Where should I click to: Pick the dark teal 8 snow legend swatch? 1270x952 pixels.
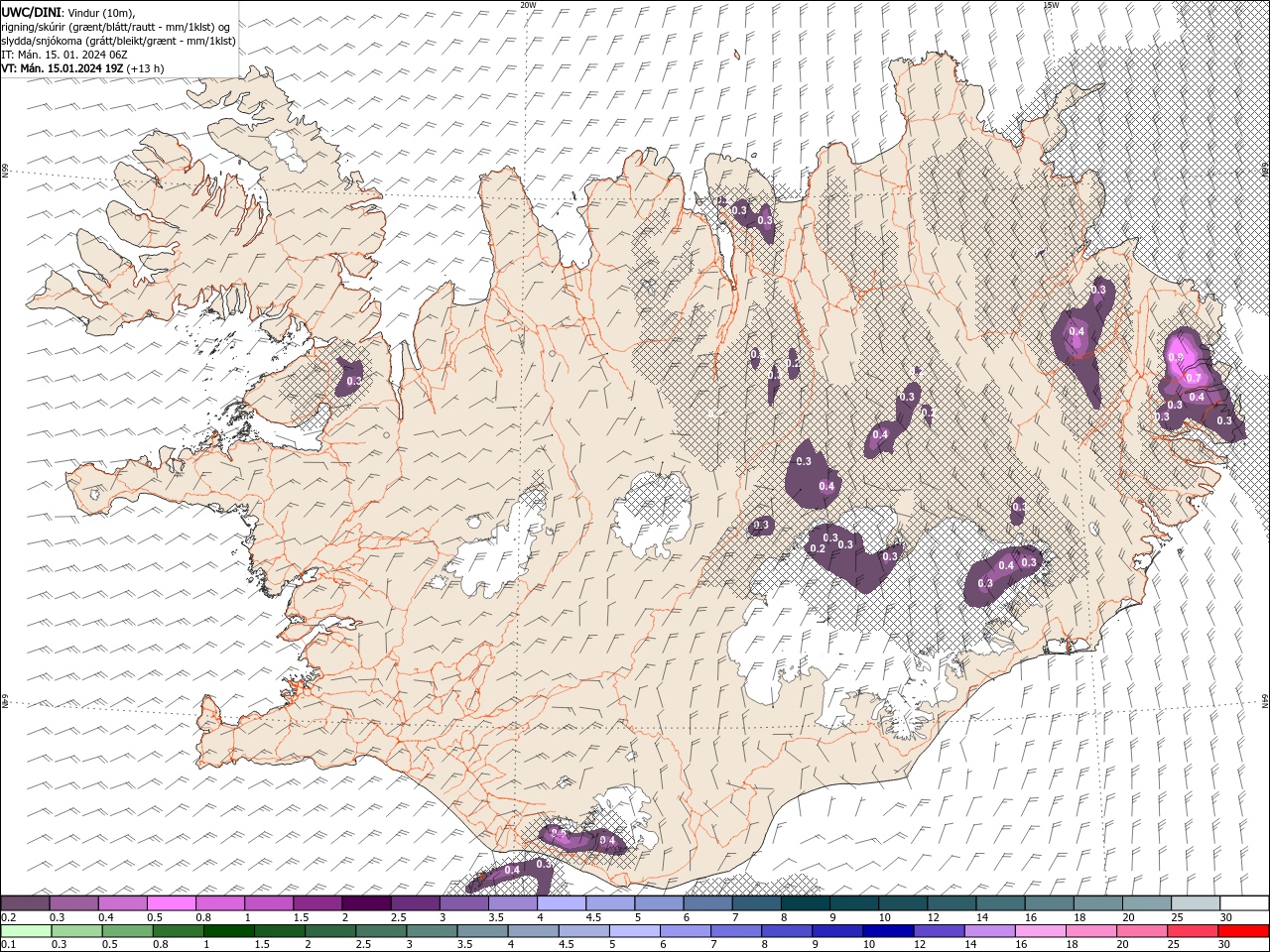[805, 903]
